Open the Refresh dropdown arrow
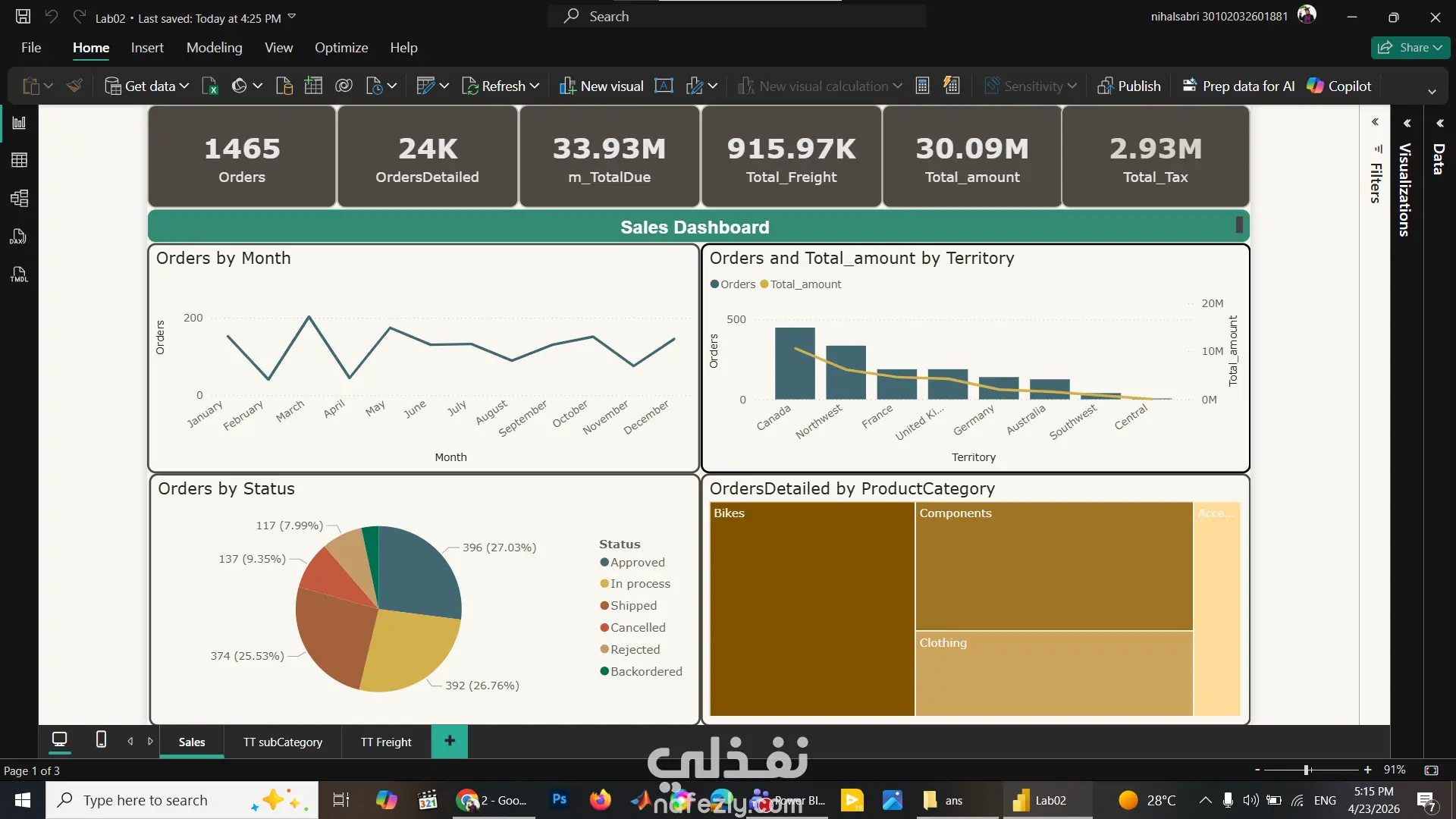 pyautogui.click(x=535, y=86)
